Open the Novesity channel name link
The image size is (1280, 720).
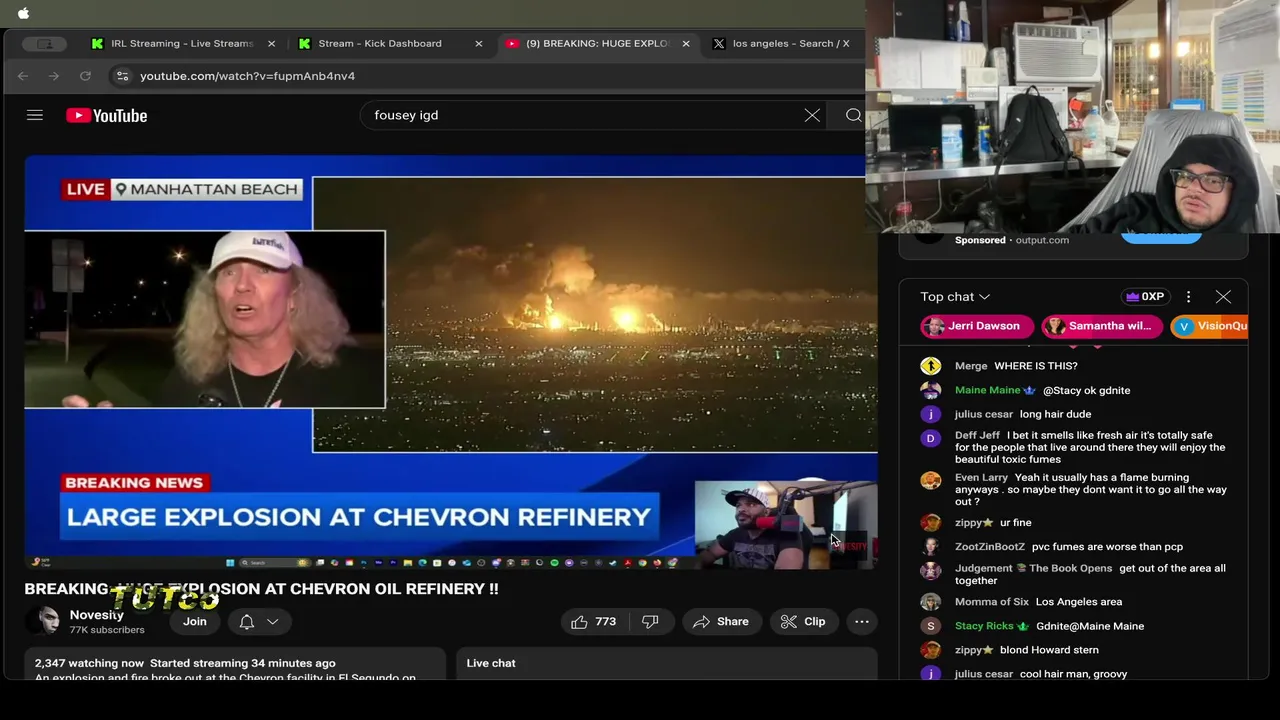pyautogui.click(x=96, y=615)
